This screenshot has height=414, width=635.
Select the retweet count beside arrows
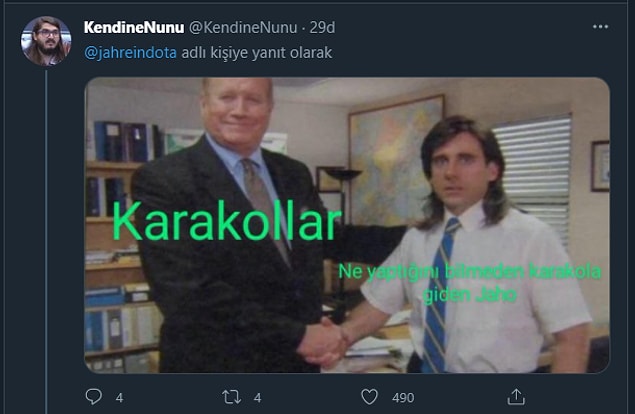point(258,398)
